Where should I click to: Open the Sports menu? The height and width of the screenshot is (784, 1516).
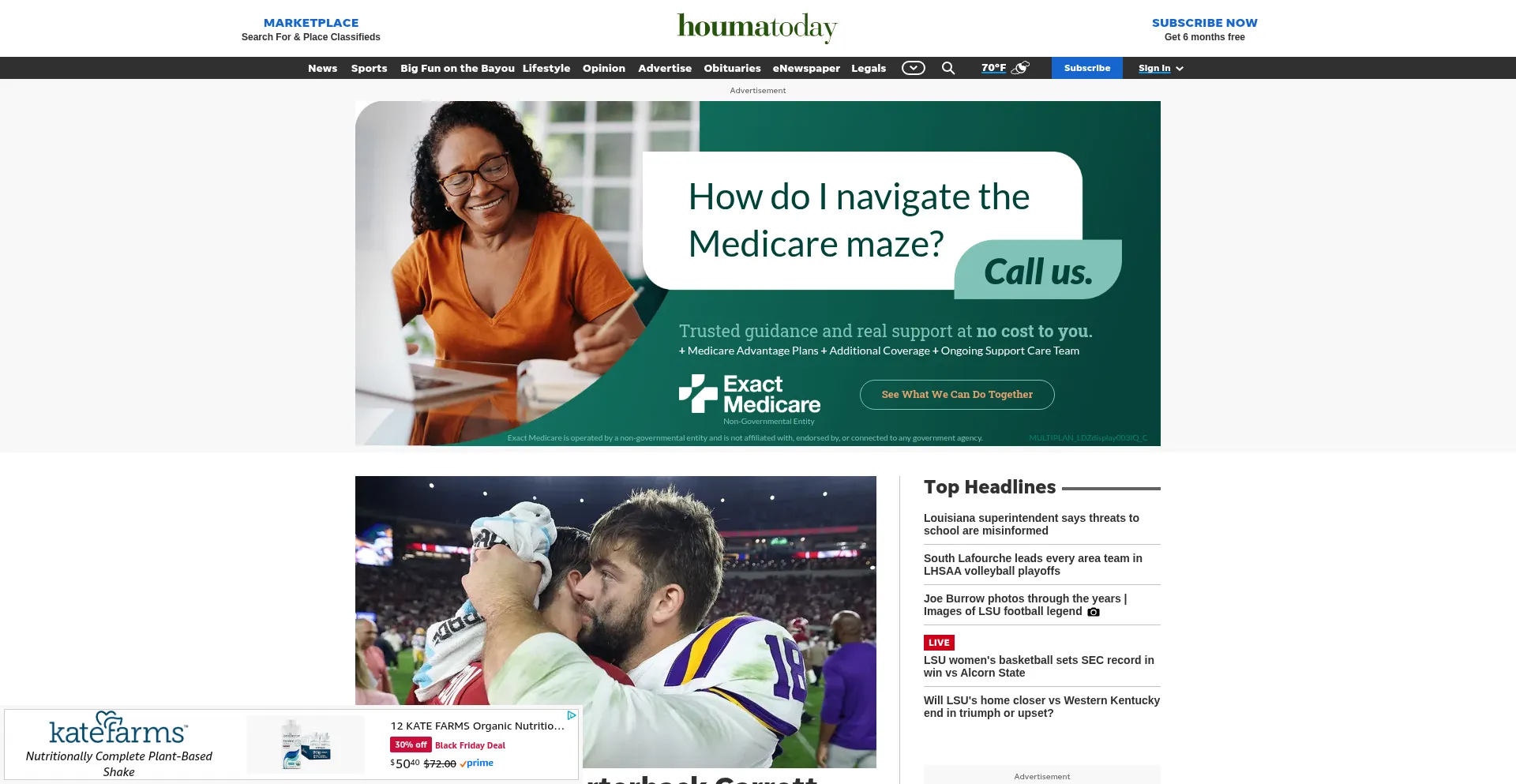[369, 68]
